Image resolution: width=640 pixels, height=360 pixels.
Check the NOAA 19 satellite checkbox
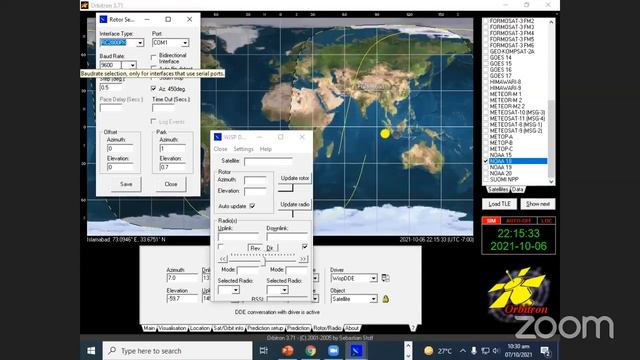click(x=485, y=167)
